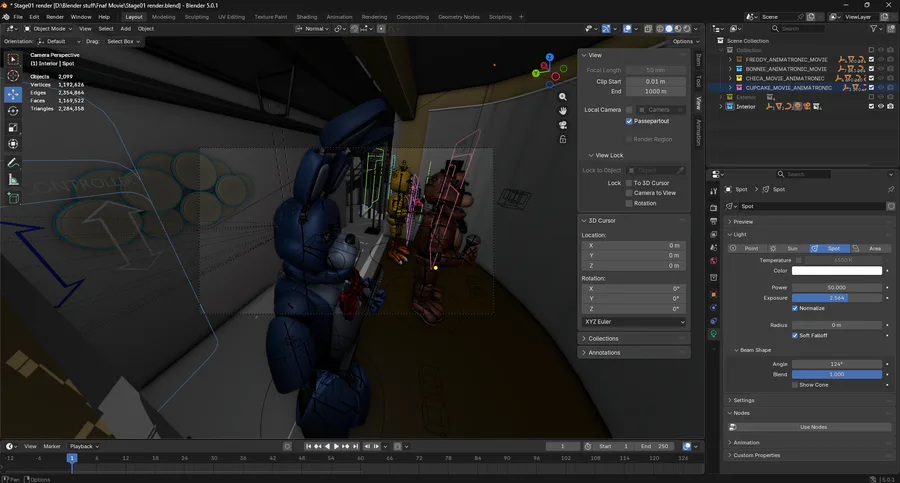Enable the Show Cone checkbox
Screen dimensions: 900x483
tap(795, 384)
